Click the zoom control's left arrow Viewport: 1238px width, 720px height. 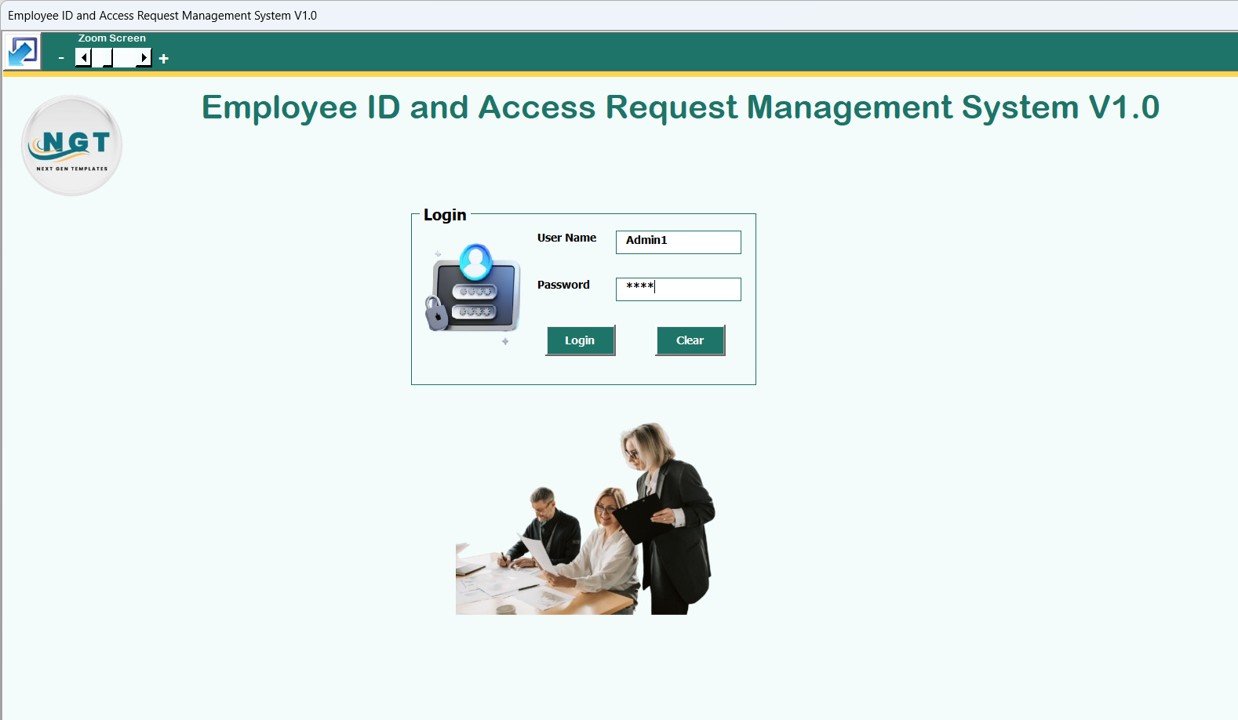(82, 57)
